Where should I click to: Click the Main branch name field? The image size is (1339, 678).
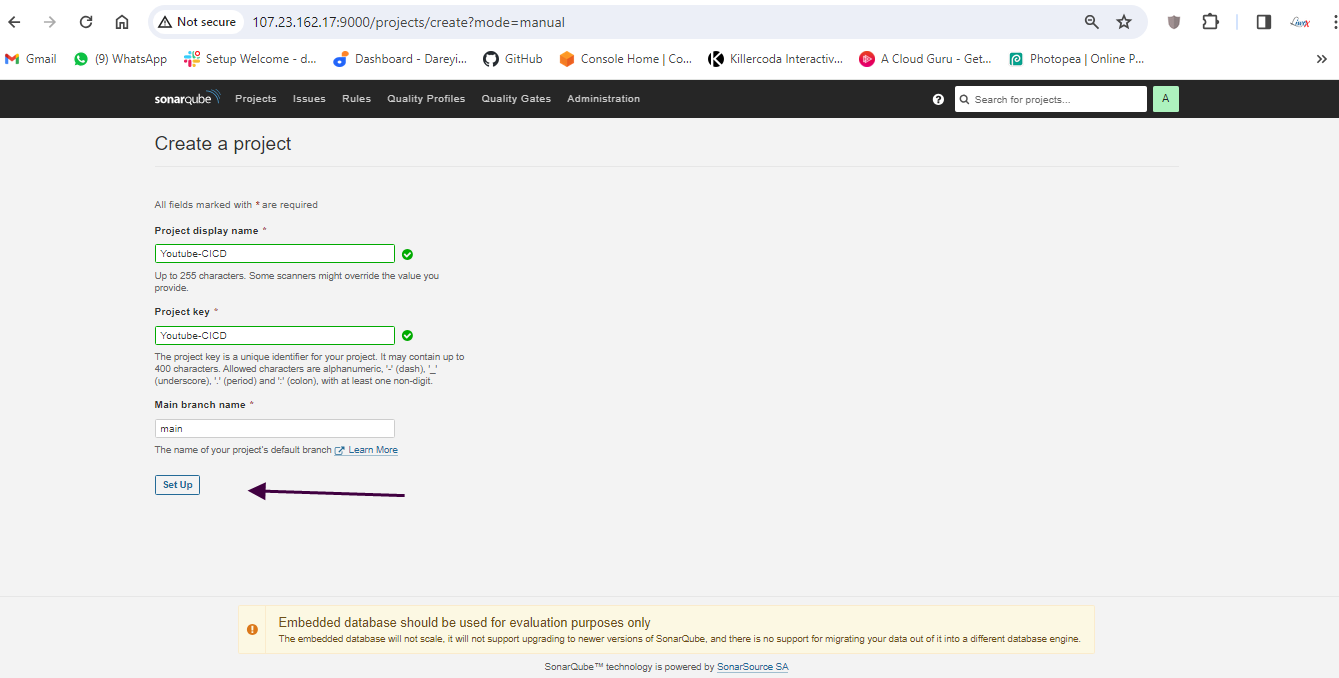click(274, 428)
